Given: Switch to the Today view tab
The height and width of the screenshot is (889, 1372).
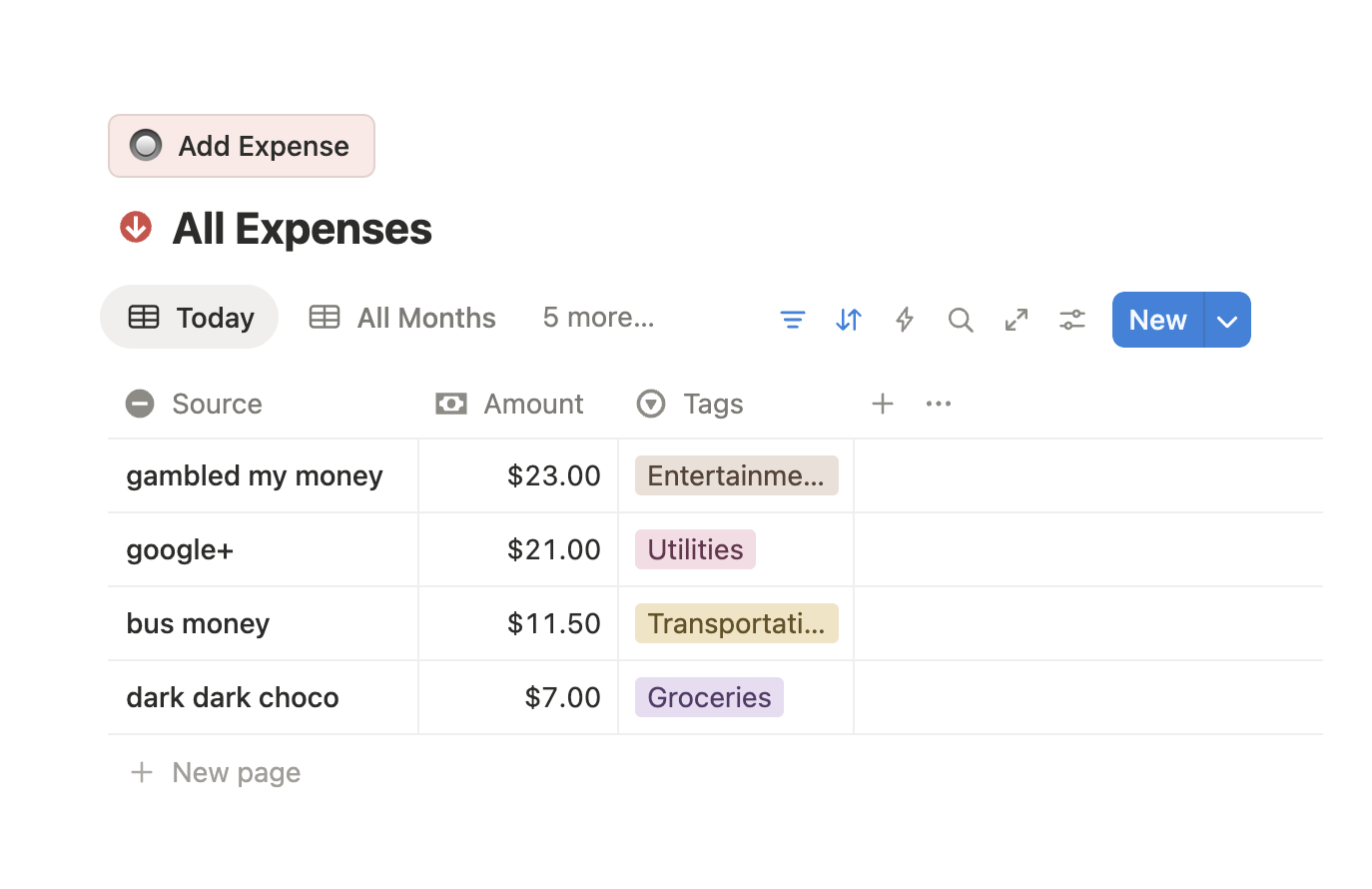Looking at the screenshot, I should tap(189, 317).
